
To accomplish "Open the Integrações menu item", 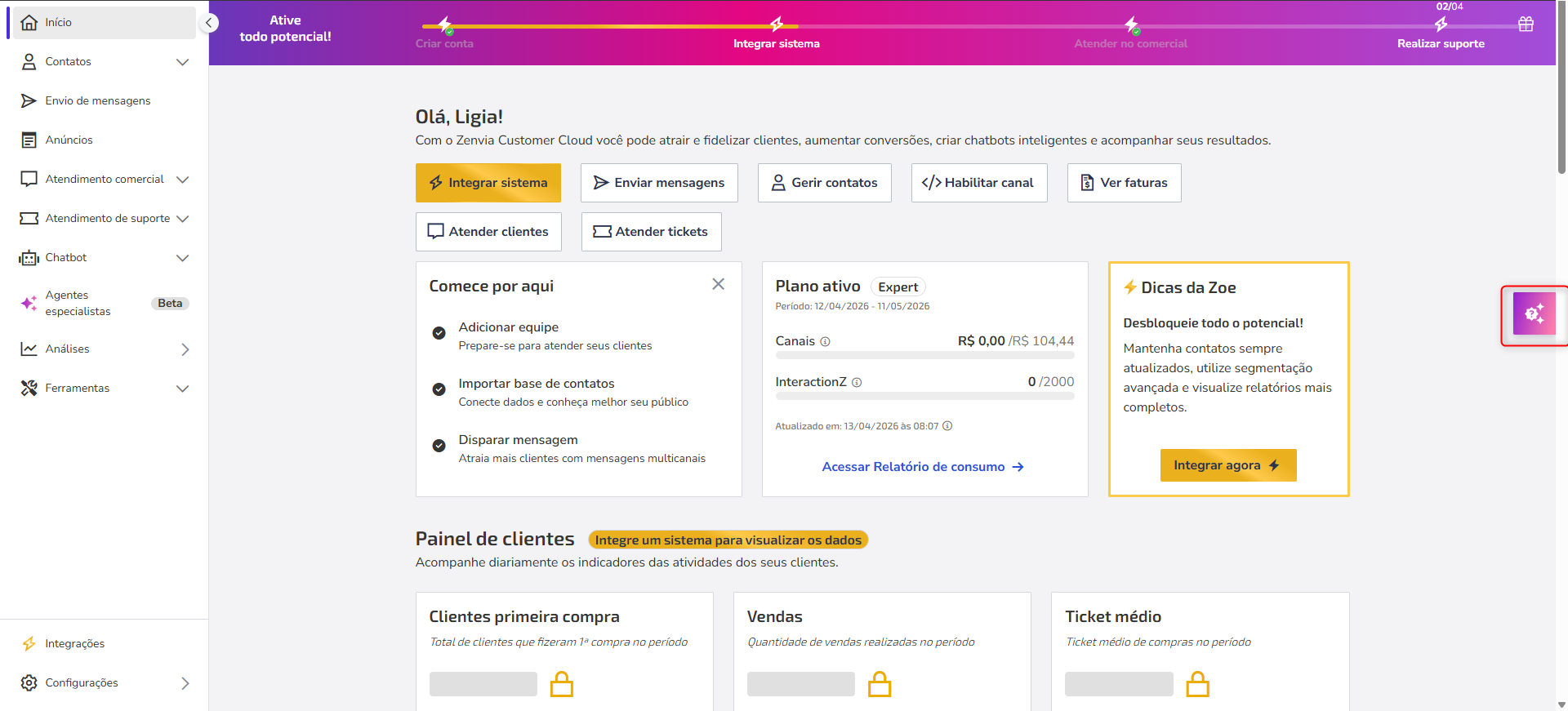I will (x=105, y=643).
